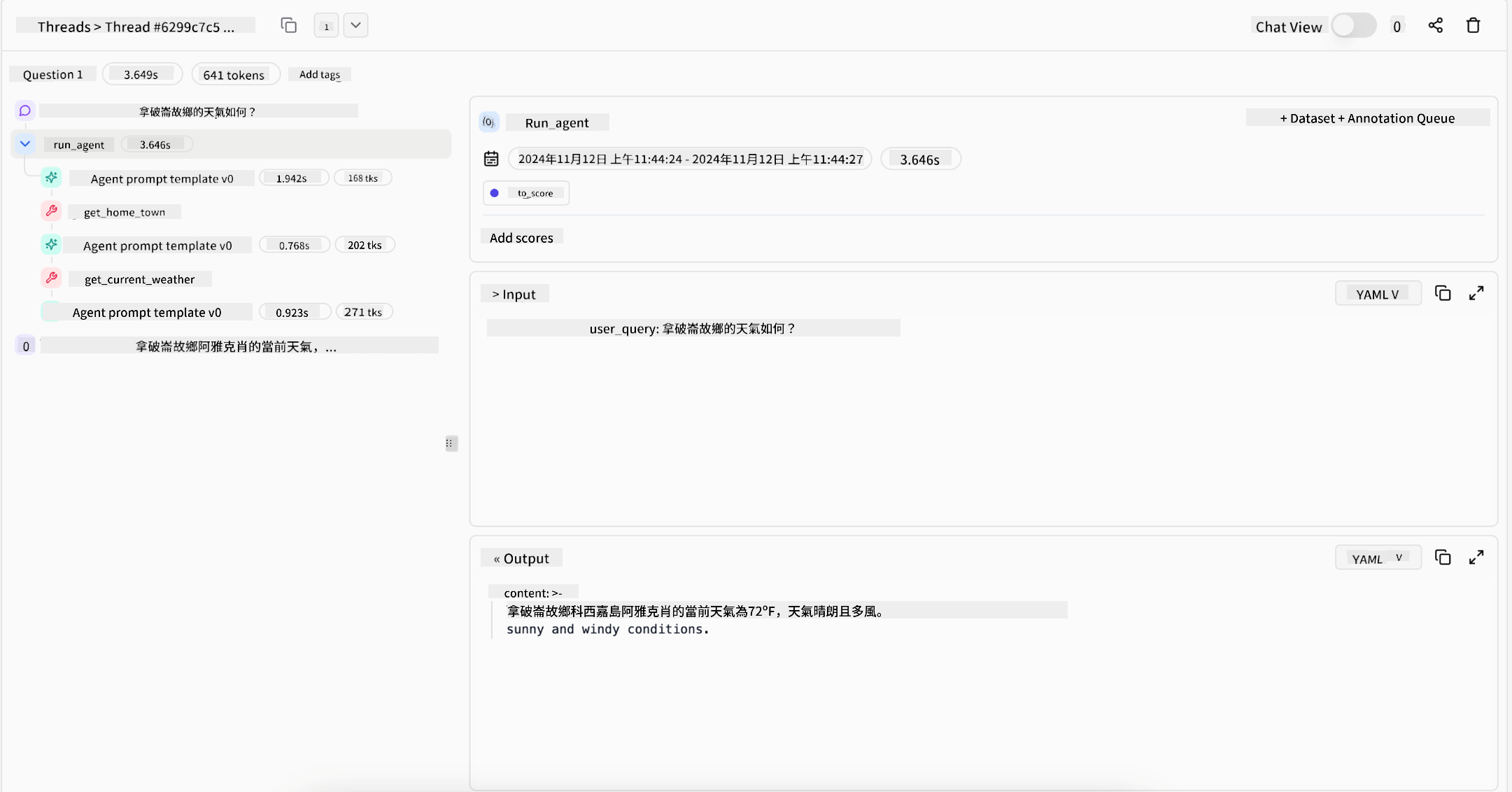Click the thread counter 1 box
Viewport: 1512px width, 792px height.
click(x=326, y=26)
